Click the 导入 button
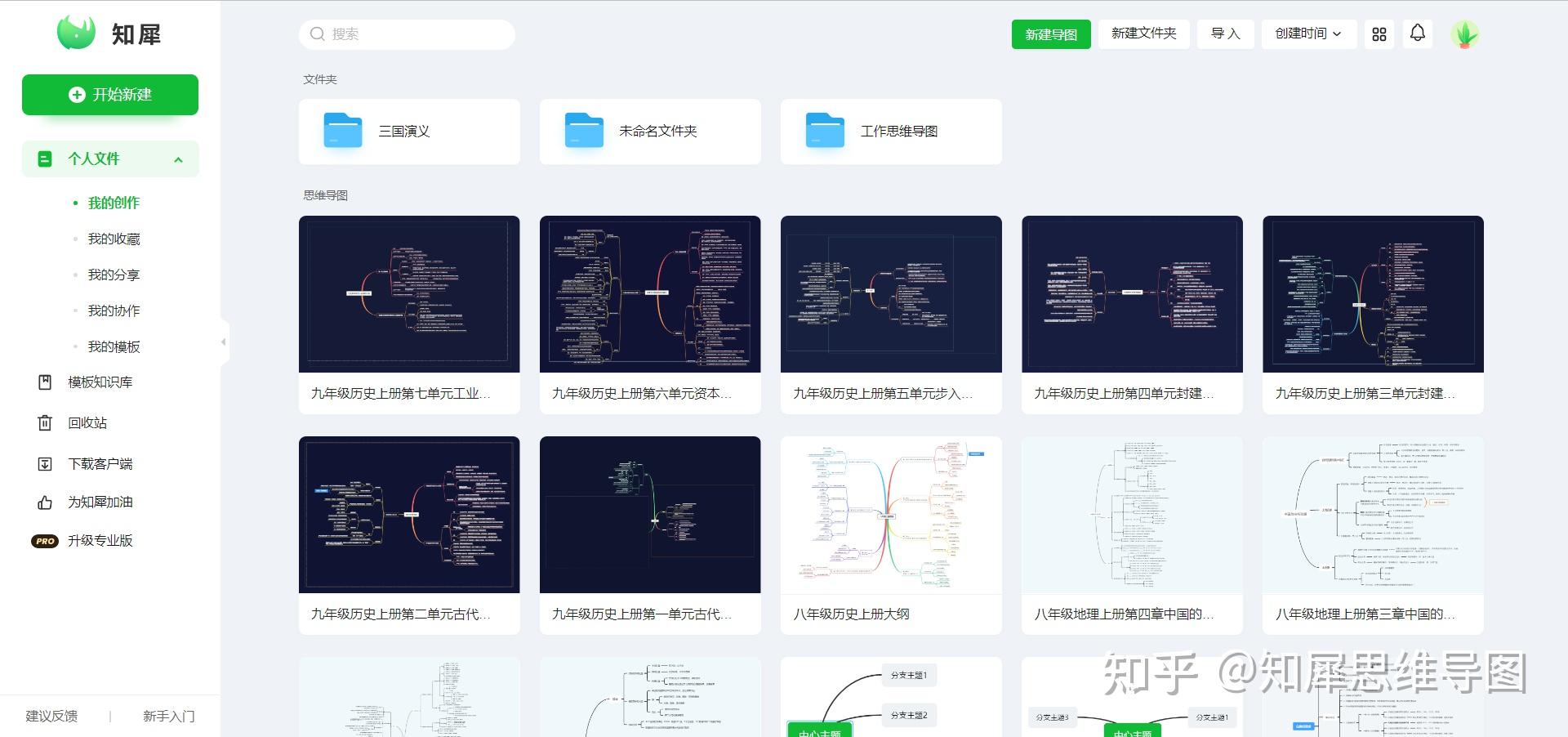This screenshot has width=1568, height=737. [1225, 33]
